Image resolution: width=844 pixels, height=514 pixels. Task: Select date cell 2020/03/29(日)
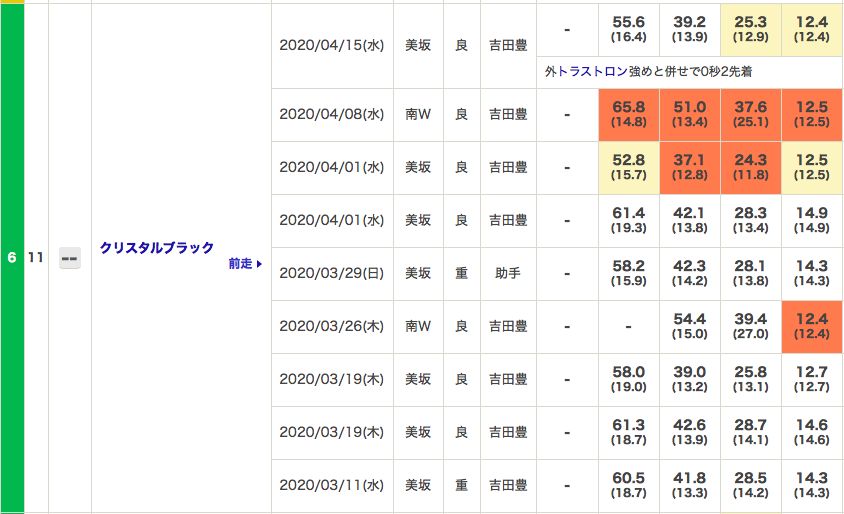tap(332, 273)
